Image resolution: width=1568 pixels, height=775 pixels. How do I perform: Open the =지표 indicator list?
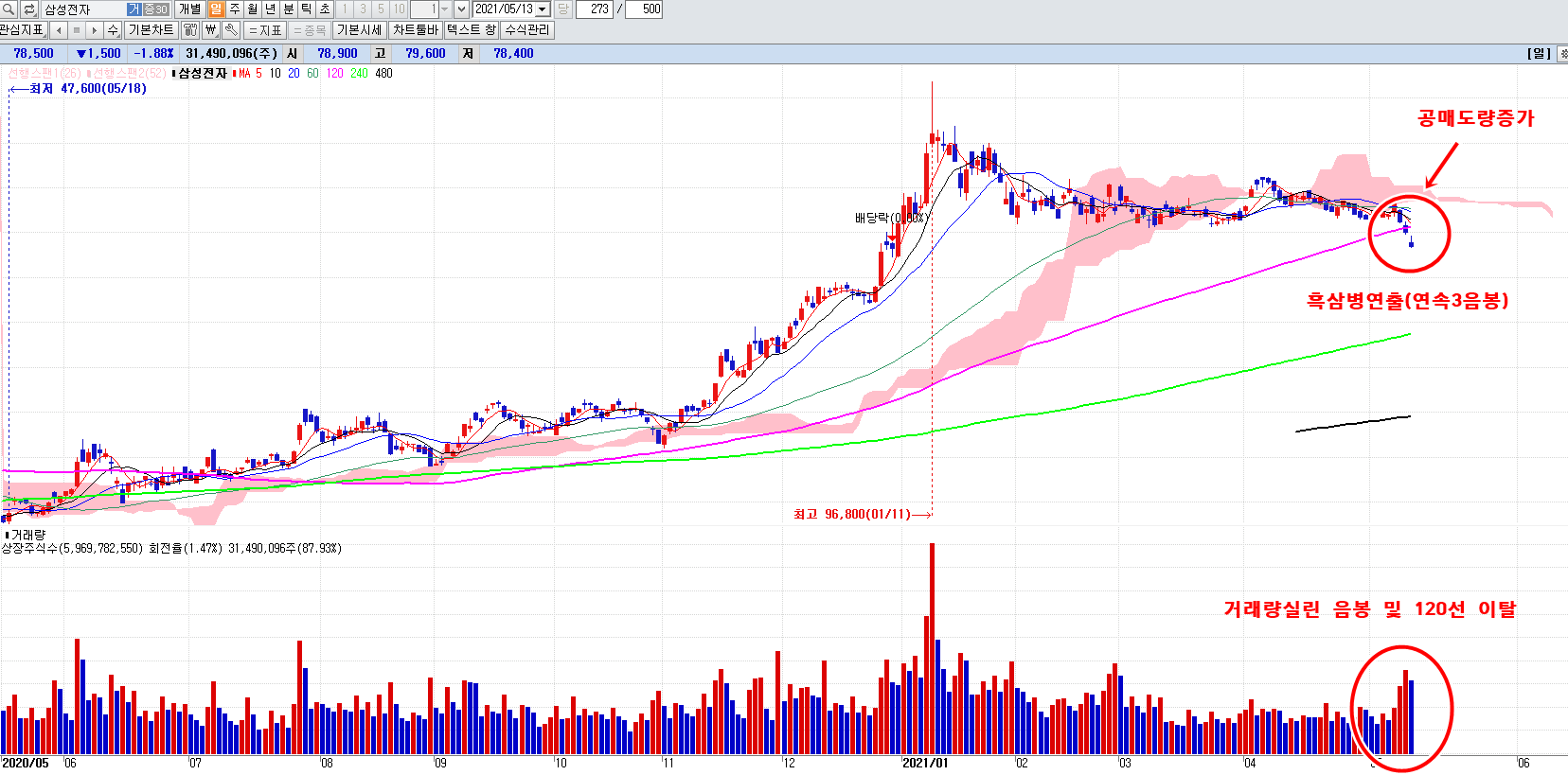pyautogui.click(x=265, y=30)
